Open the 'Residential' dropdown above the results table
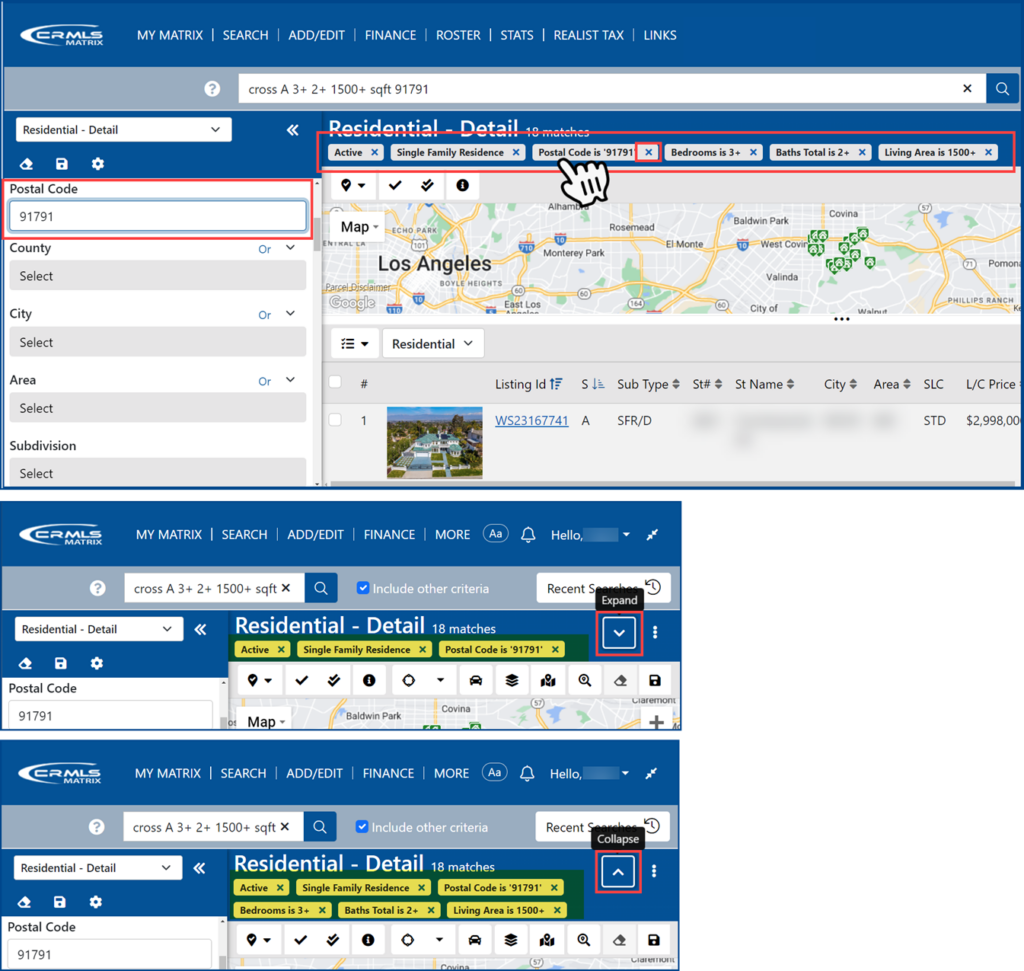 coord(432,344)
